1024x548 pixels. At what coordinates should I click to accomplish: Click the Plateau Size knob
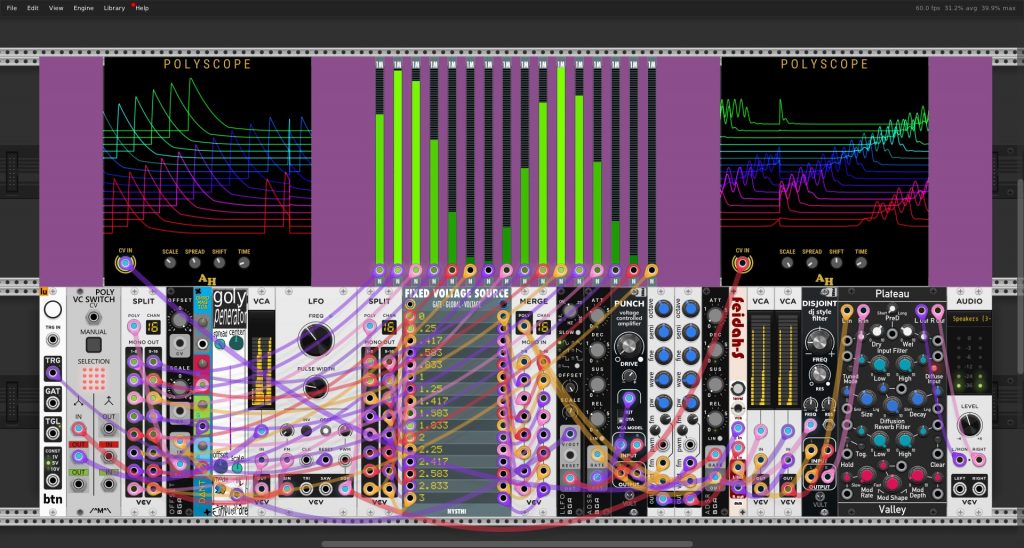coord(867,399)
